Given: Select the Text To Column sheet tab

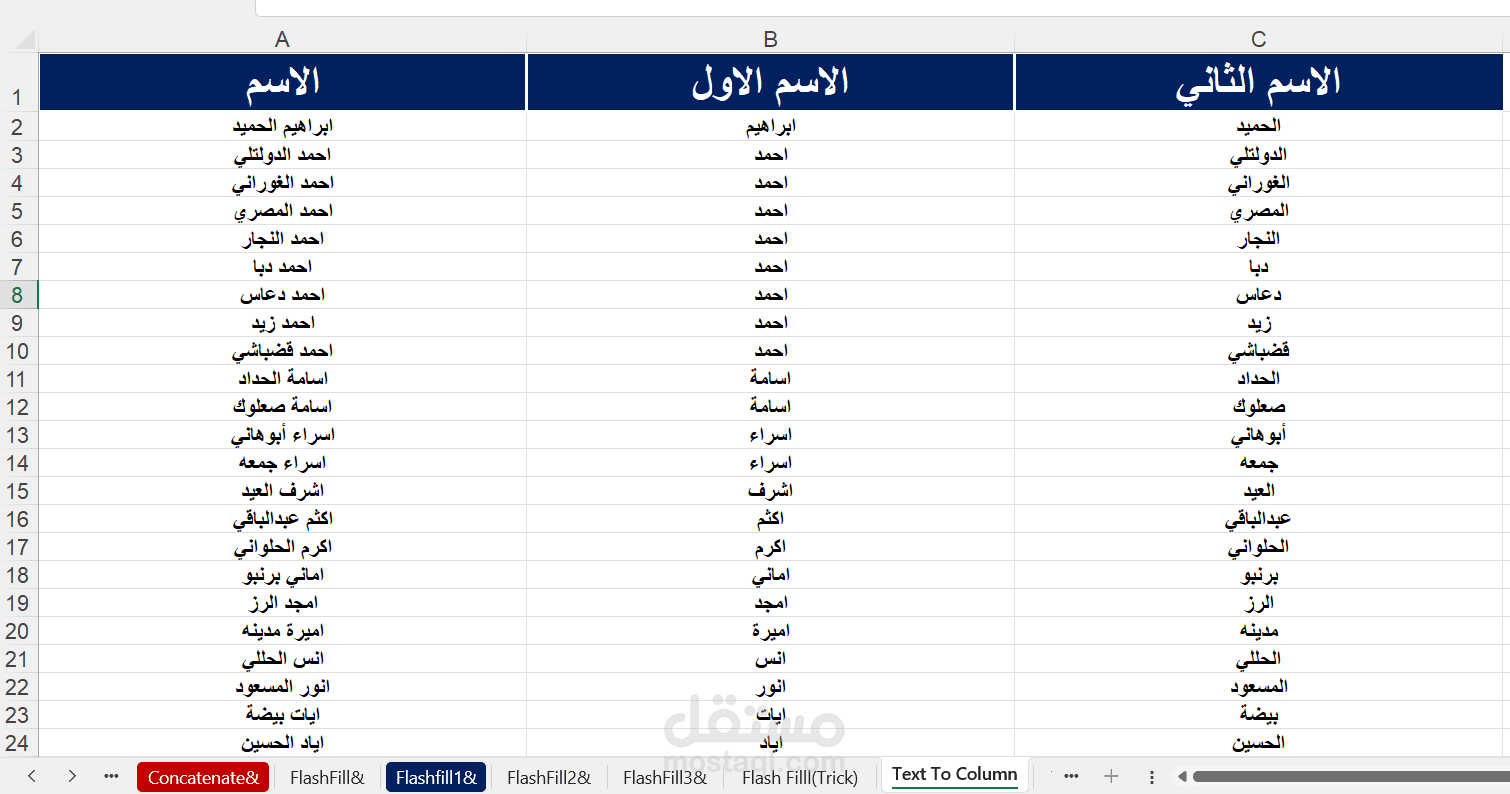Looking at the screenshot, I should (x=954, y=775).
